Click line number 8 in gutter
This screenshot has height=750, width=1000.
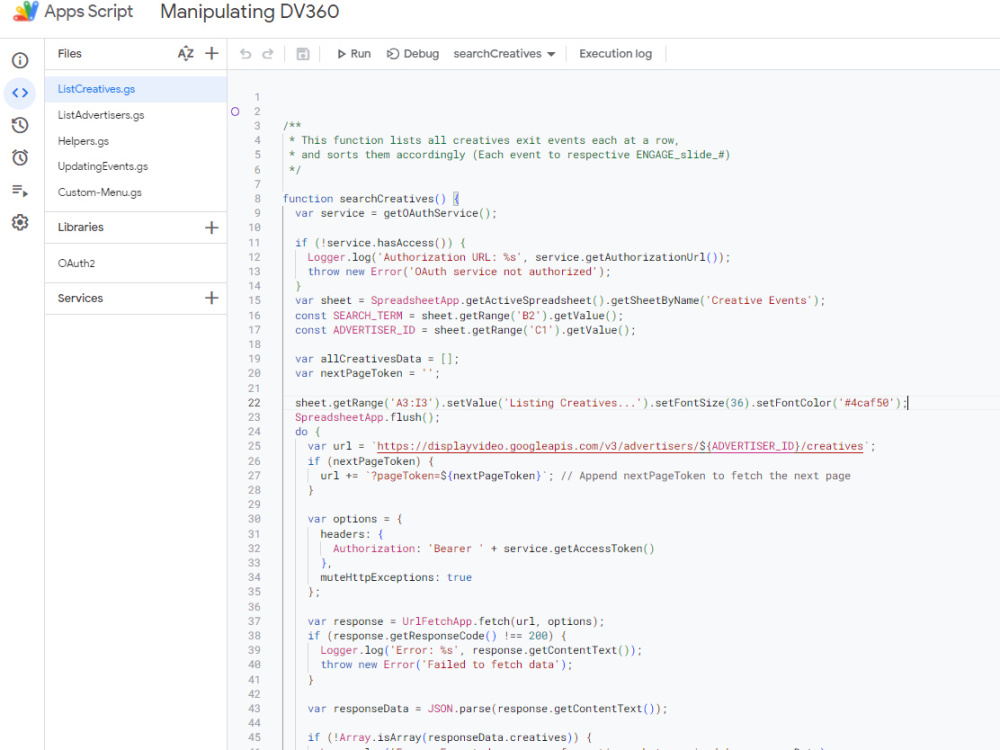pyautogui.click(x=258, y=199)
